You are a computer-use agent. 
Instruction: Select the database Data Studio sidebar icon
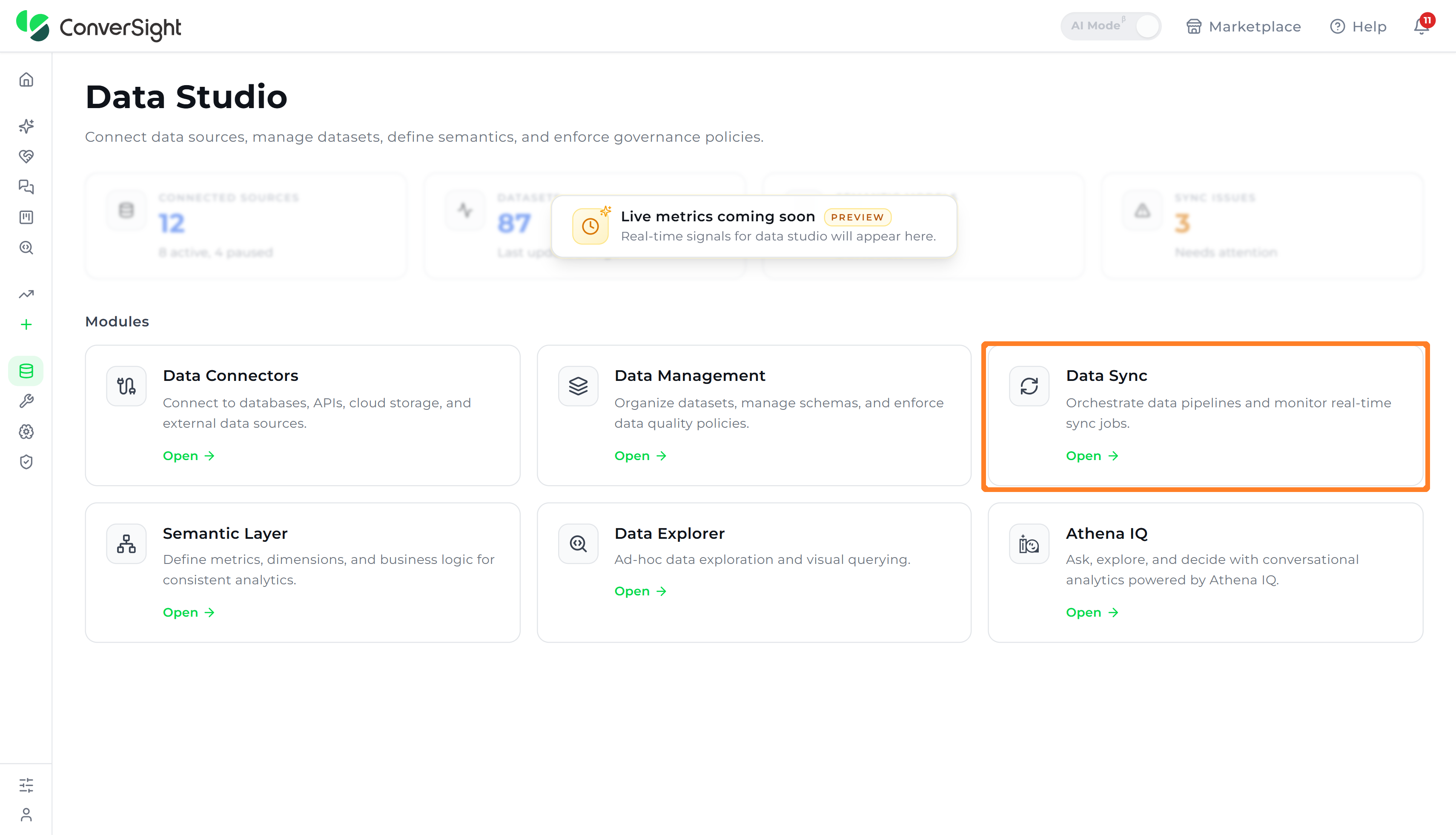click(x=26, y=371)
